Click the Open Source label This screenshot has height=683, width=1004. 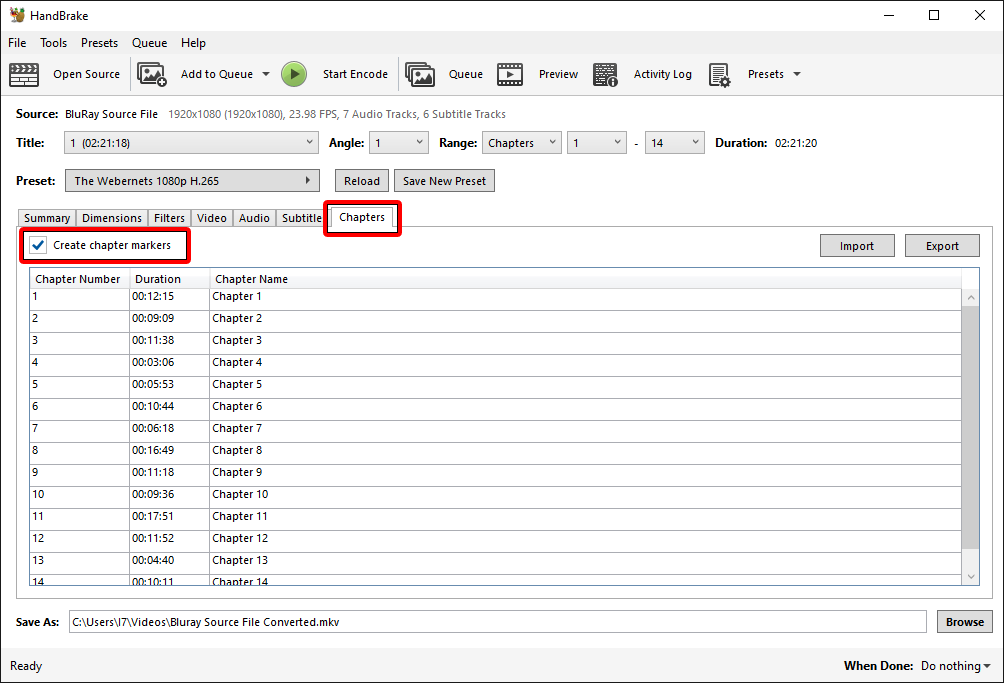click(x=86, y=74)
